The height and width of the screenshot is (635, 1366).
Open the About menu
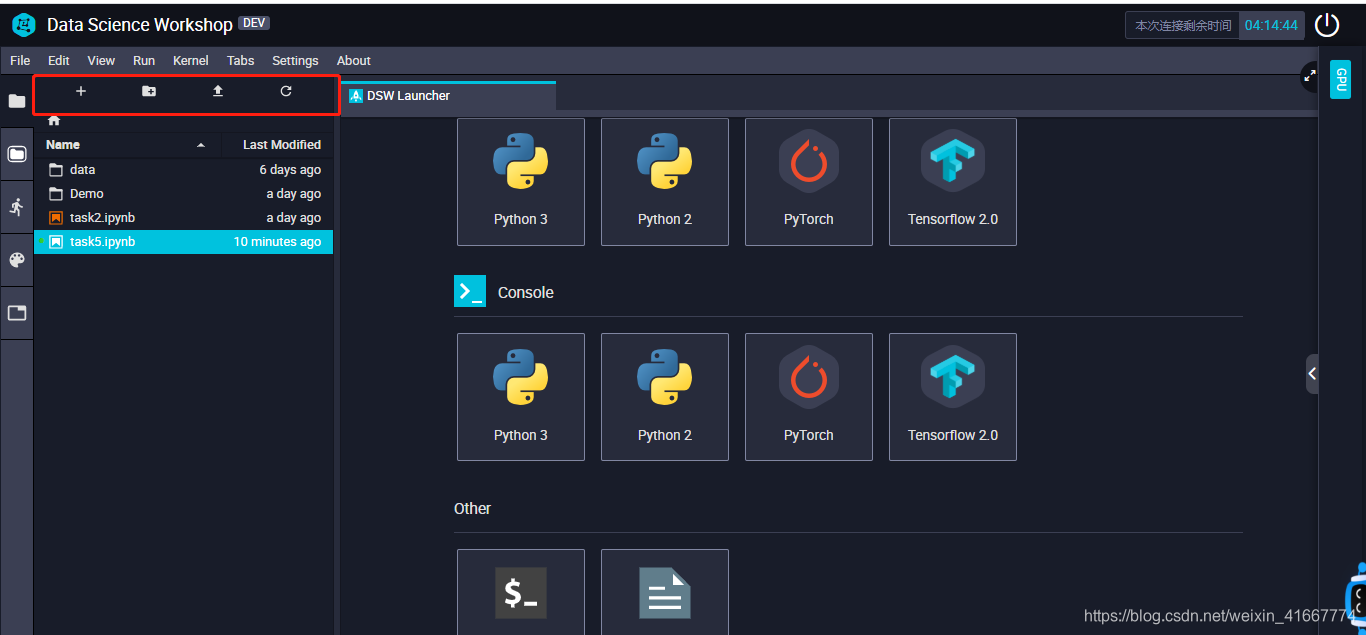354,61
